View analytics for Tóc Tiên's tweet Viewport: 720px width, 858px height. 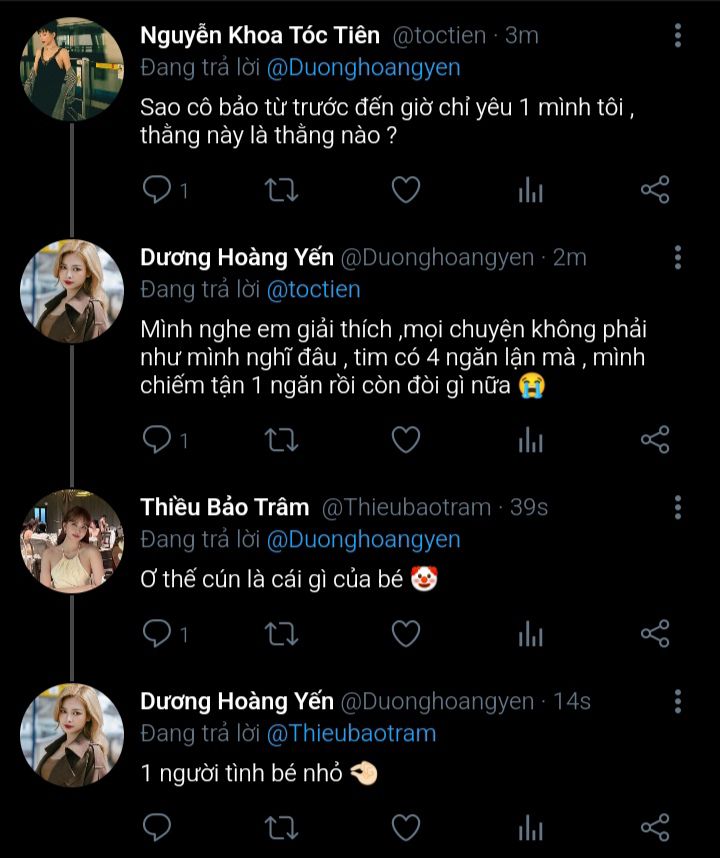tap(530, 190)
